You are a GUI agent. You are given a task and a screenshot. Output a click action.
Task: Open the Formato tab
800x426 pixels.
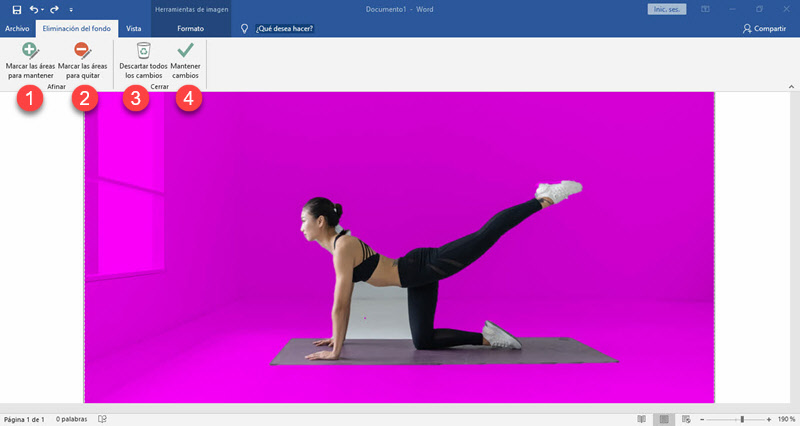coord(190,29)
